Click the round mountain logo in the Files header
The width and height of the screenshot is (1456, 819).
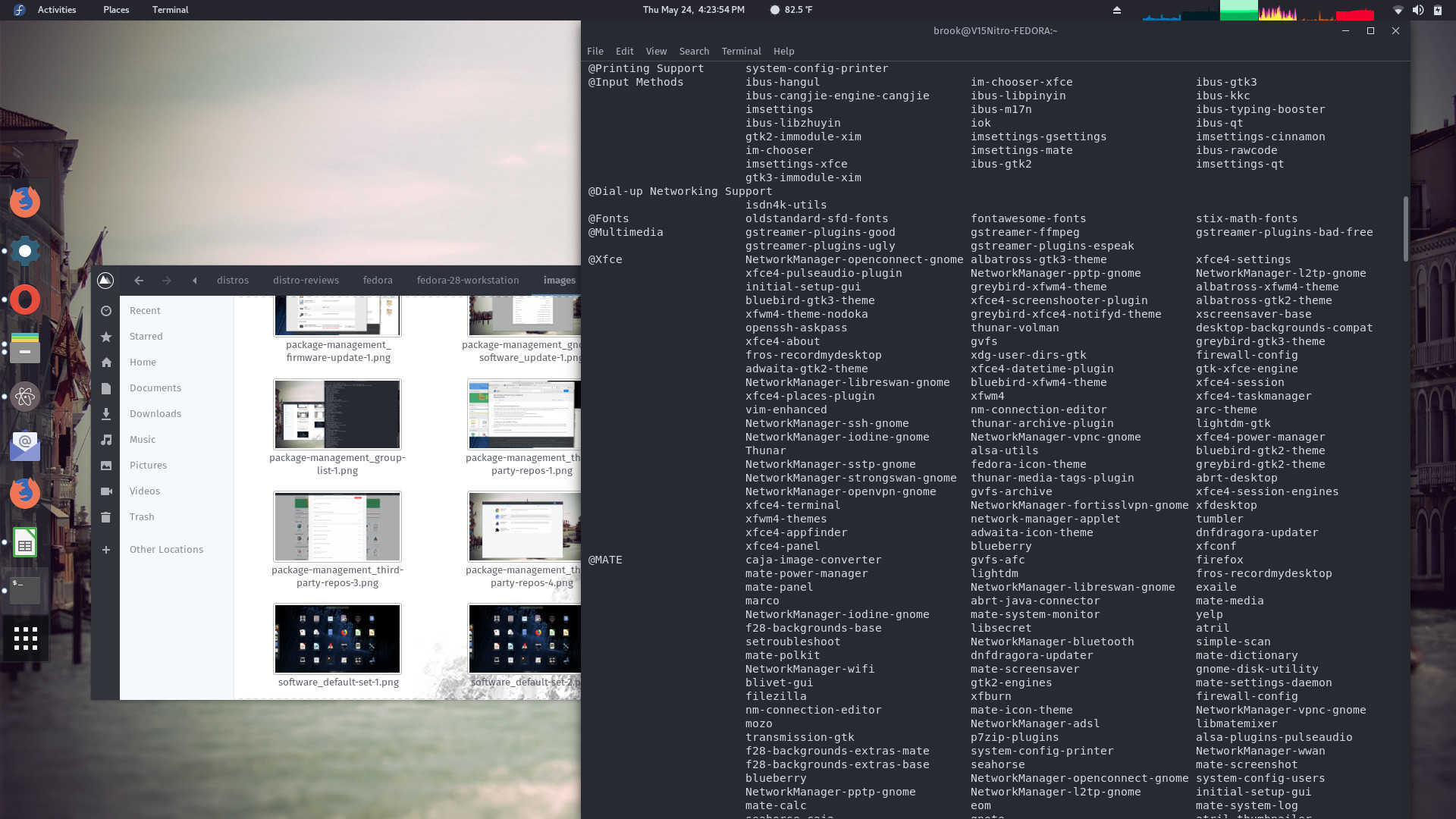(x=105, y=281)
